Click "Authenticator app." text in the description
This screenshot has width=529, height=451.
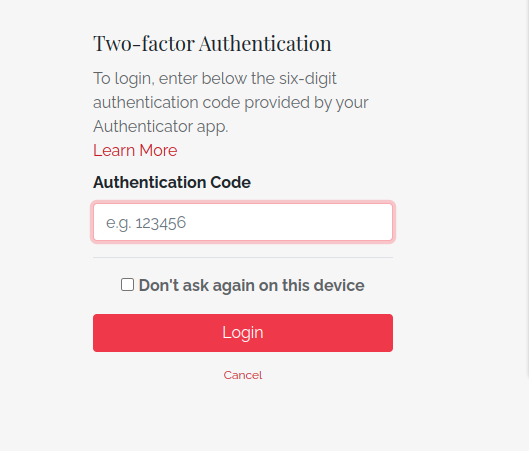[161, 127]
